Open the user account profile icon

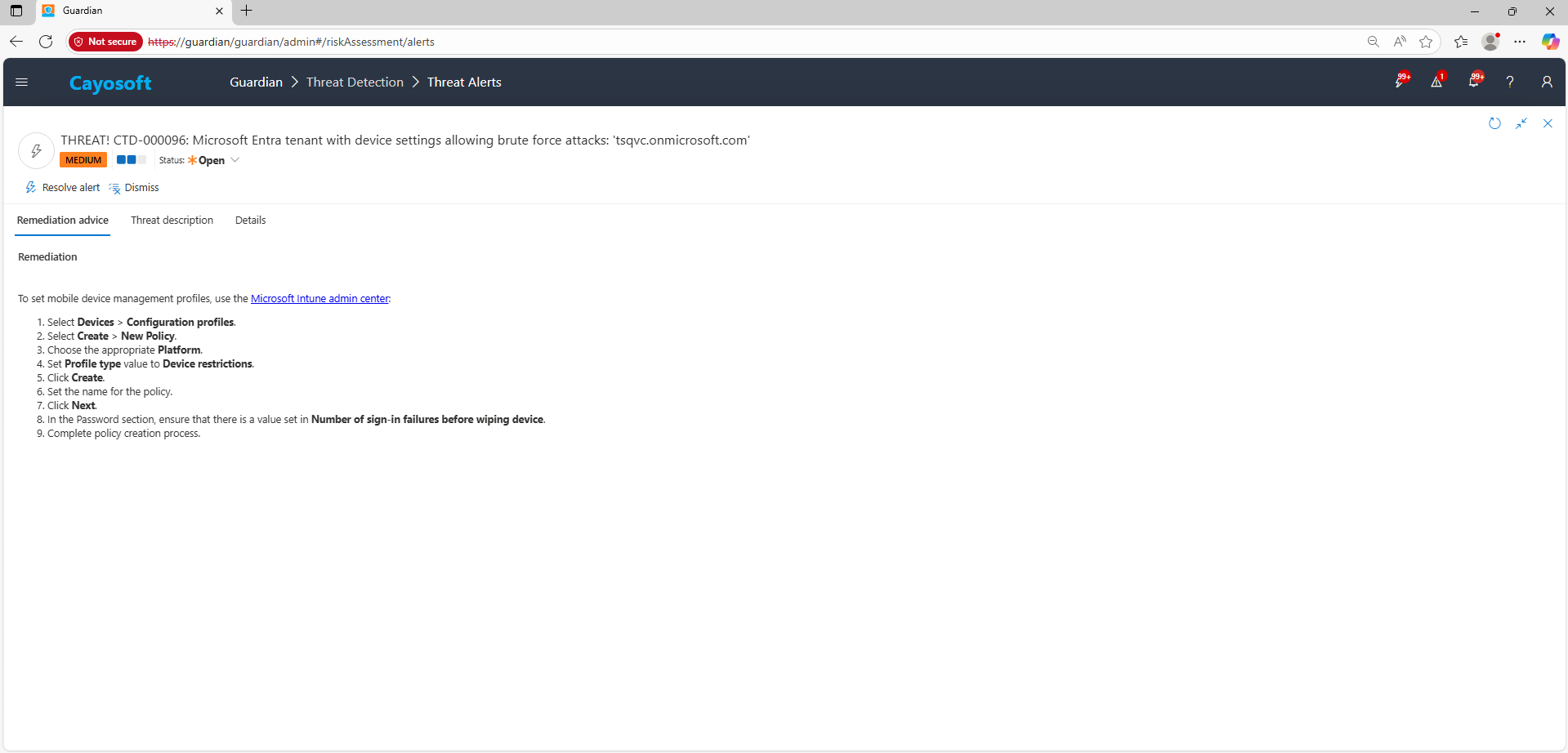(1547, 82)
